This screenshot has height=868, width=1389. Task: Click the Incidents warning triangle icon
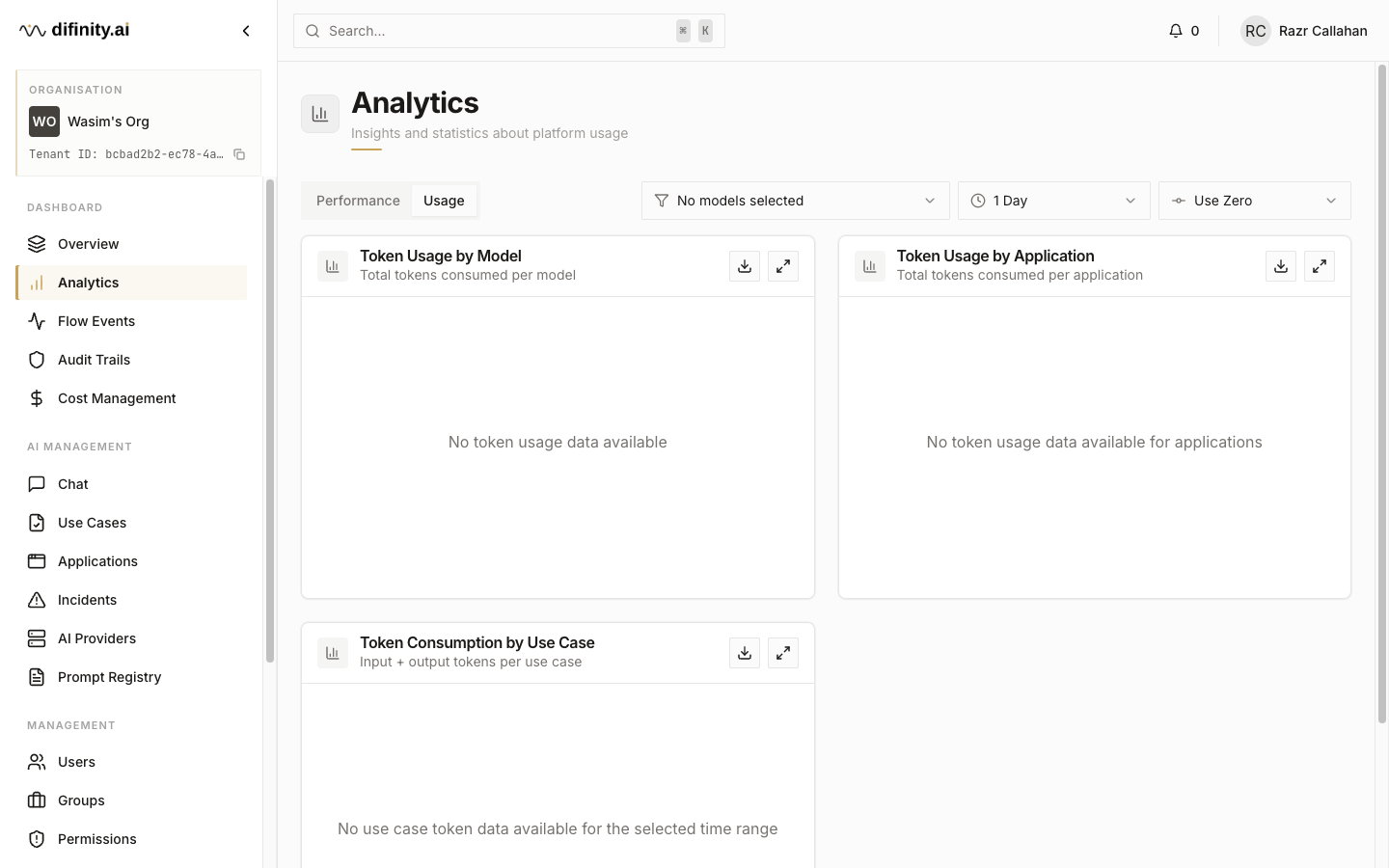(37, 600)
